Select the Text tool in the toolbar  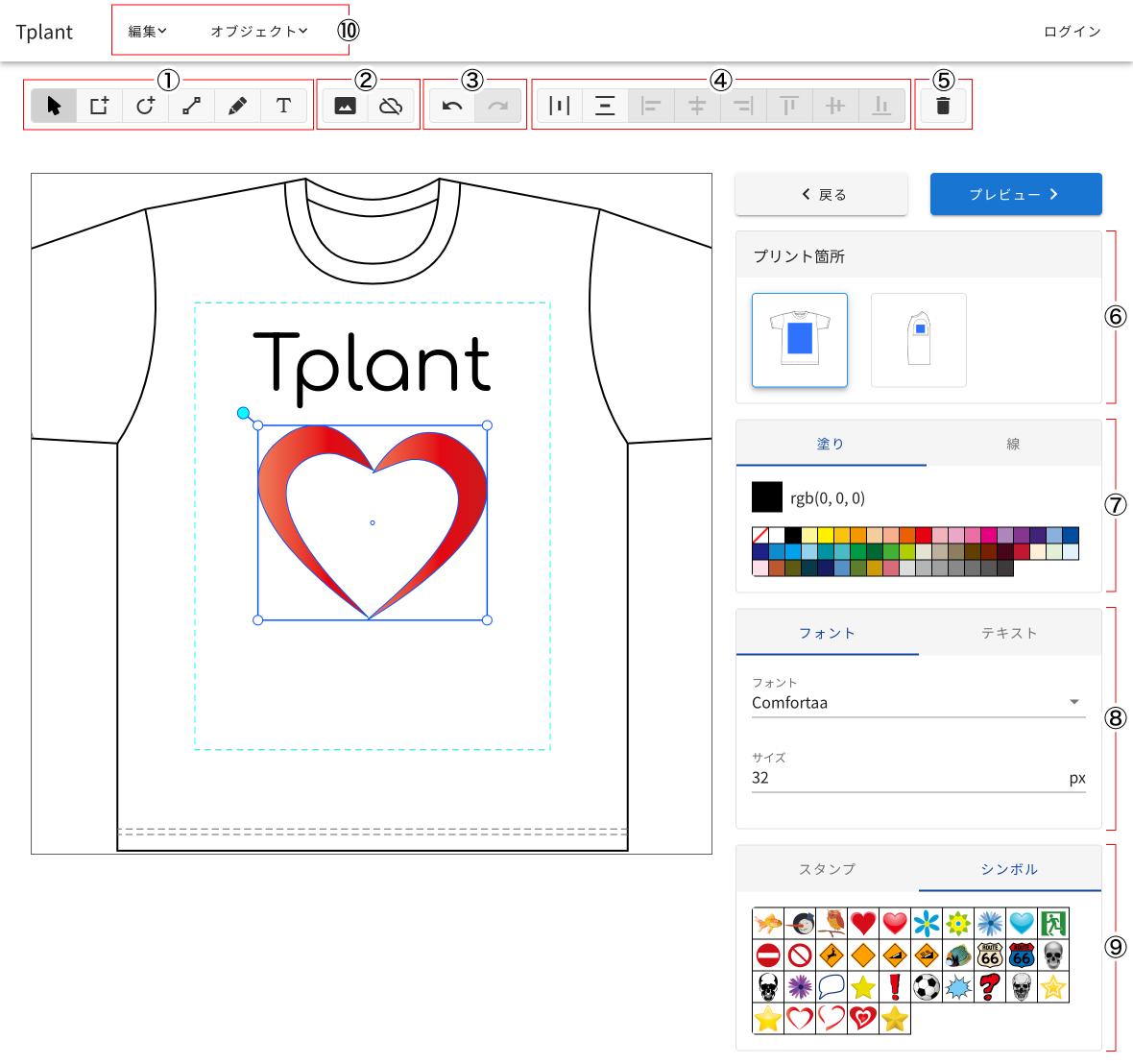coord(283,106)
